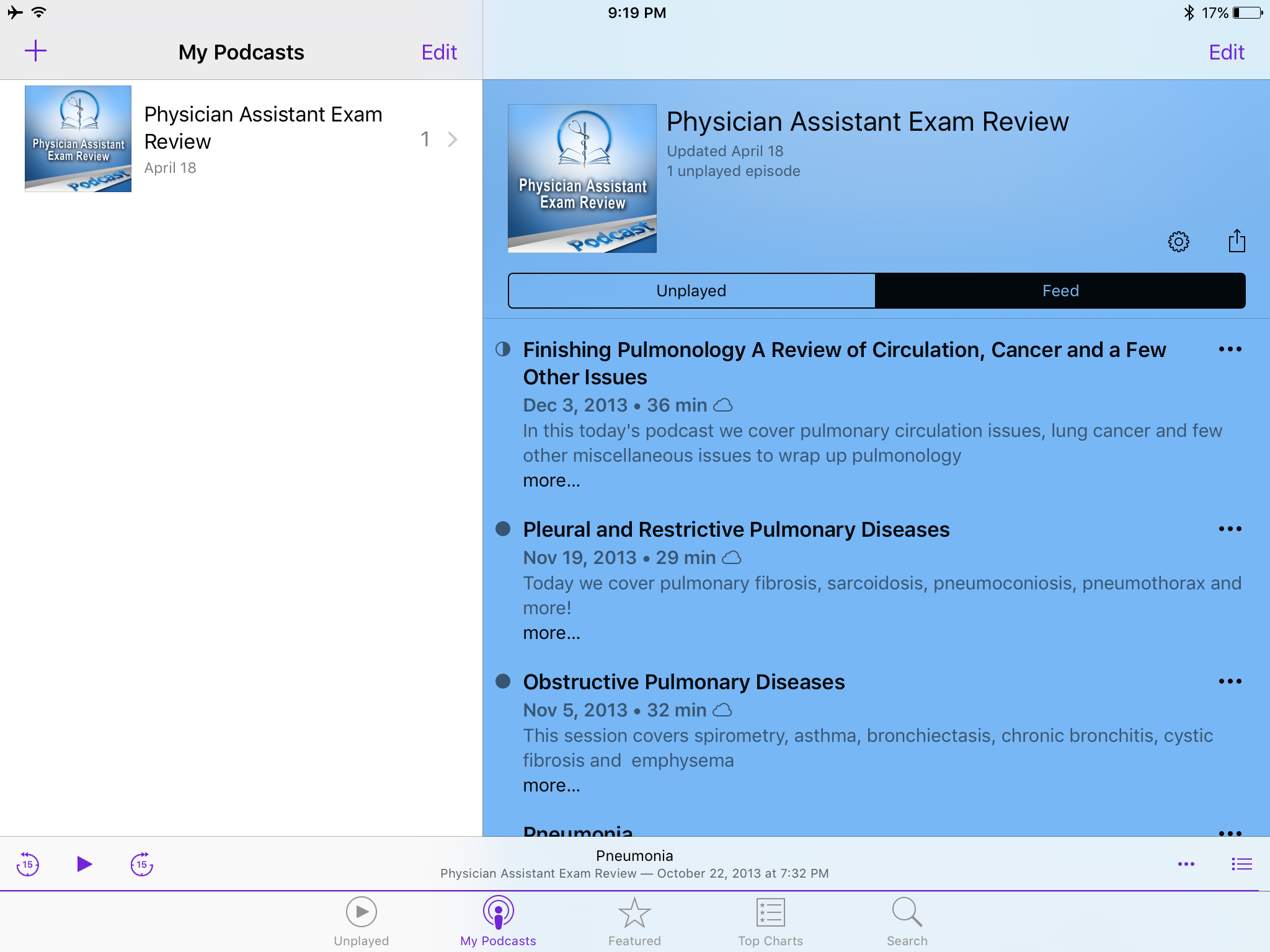Skip back 15 seconds
1270x952 pixels.
click(x=28, y=864)
